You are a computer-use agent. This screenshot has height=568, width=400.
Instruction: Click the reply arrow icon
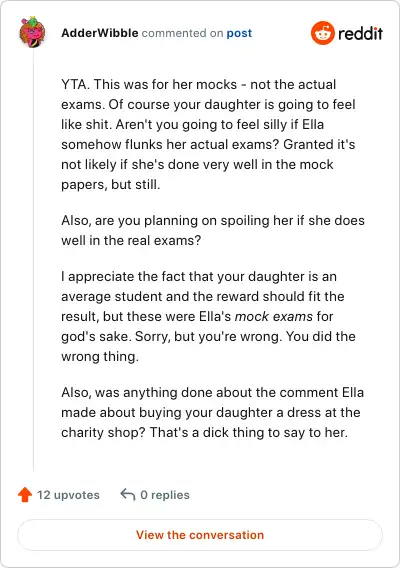click(128, 494)
